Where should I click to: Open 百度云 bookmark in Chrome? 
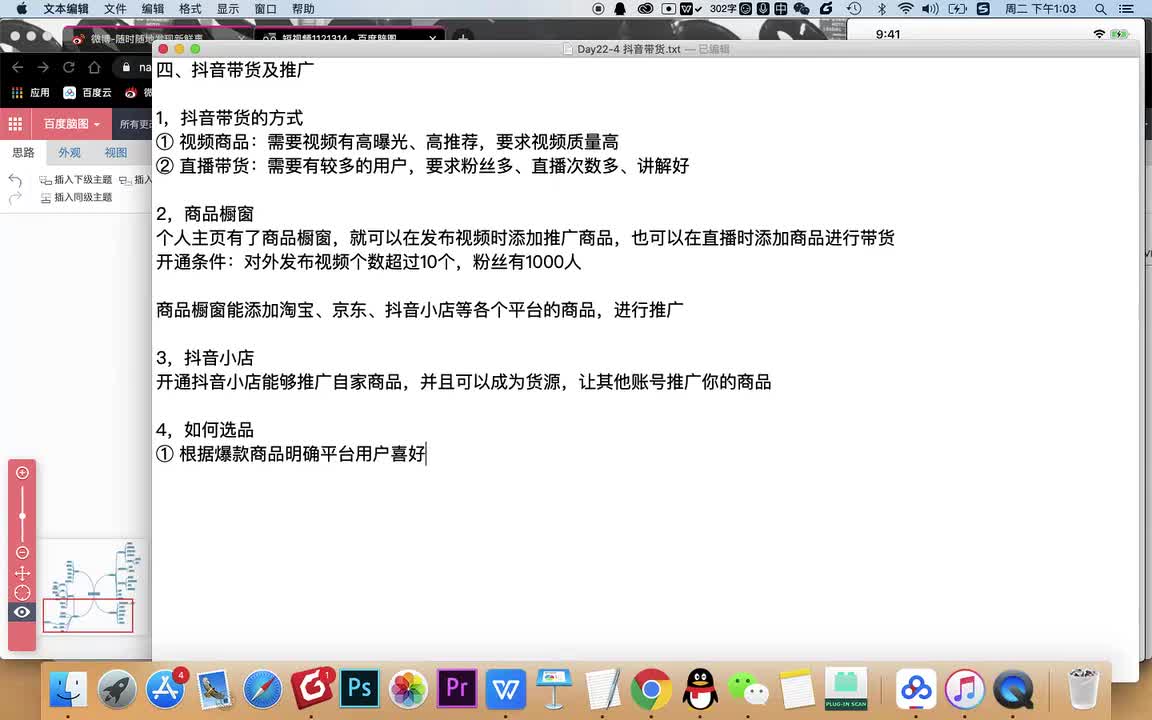click(87, 93)
